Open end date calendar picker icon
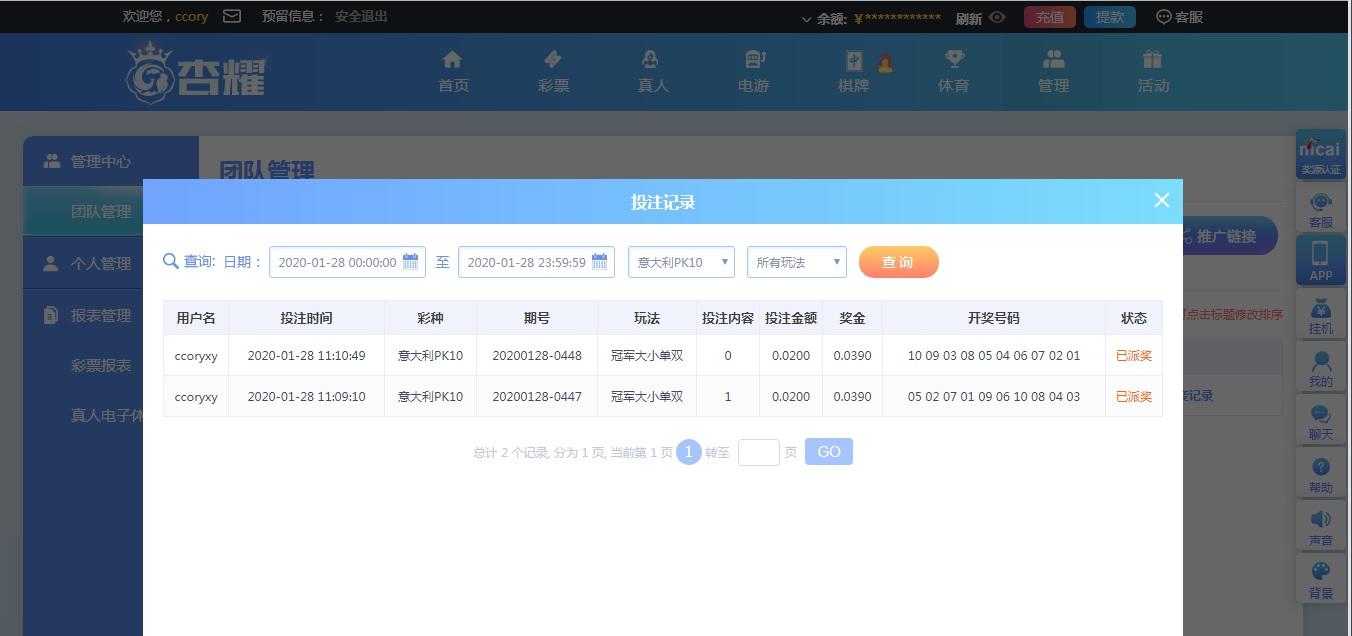 coord(599,262)
